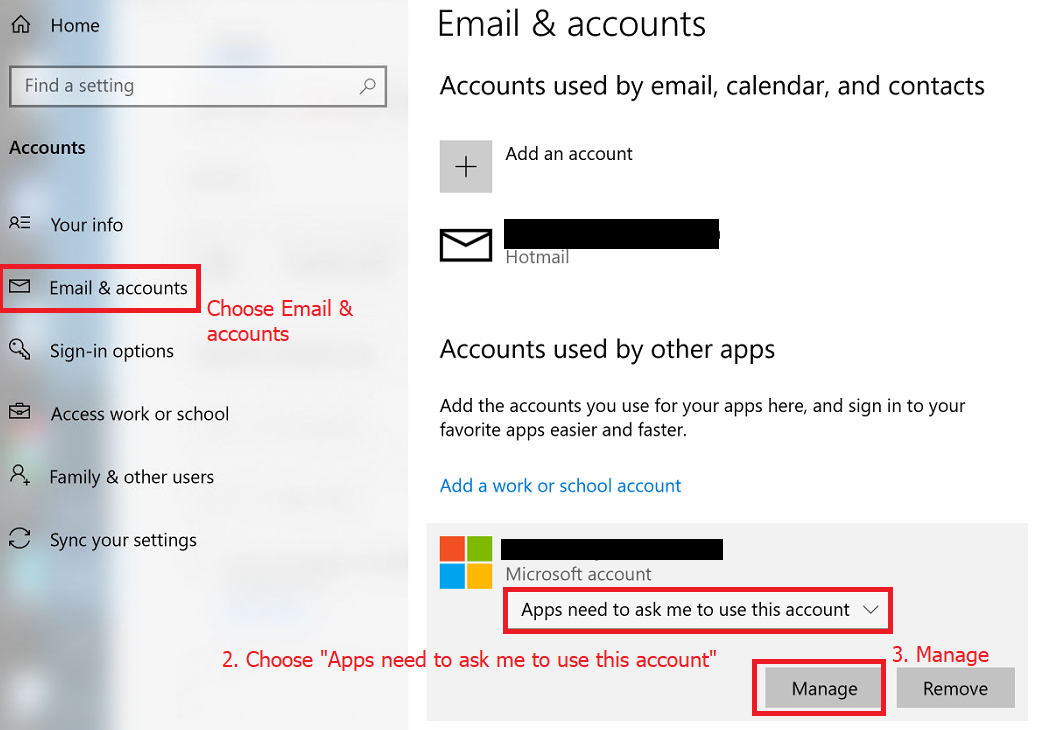Click the plus icon to add account

pos(466,166)
